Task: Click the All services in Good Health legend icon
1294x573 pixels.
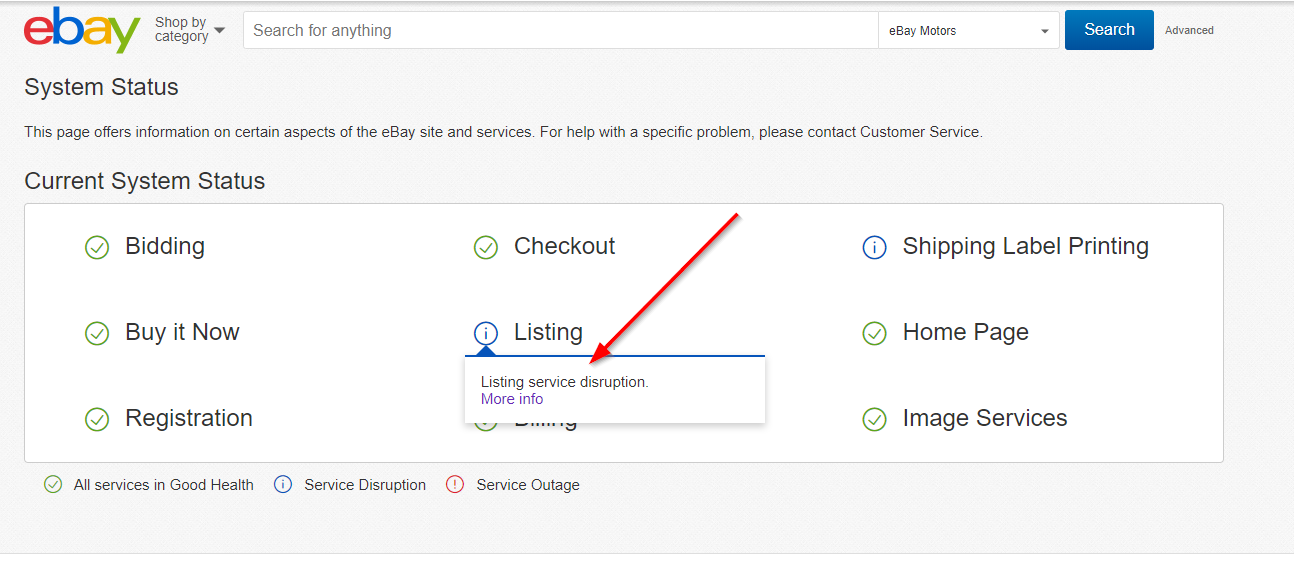Action: point(53,485)
